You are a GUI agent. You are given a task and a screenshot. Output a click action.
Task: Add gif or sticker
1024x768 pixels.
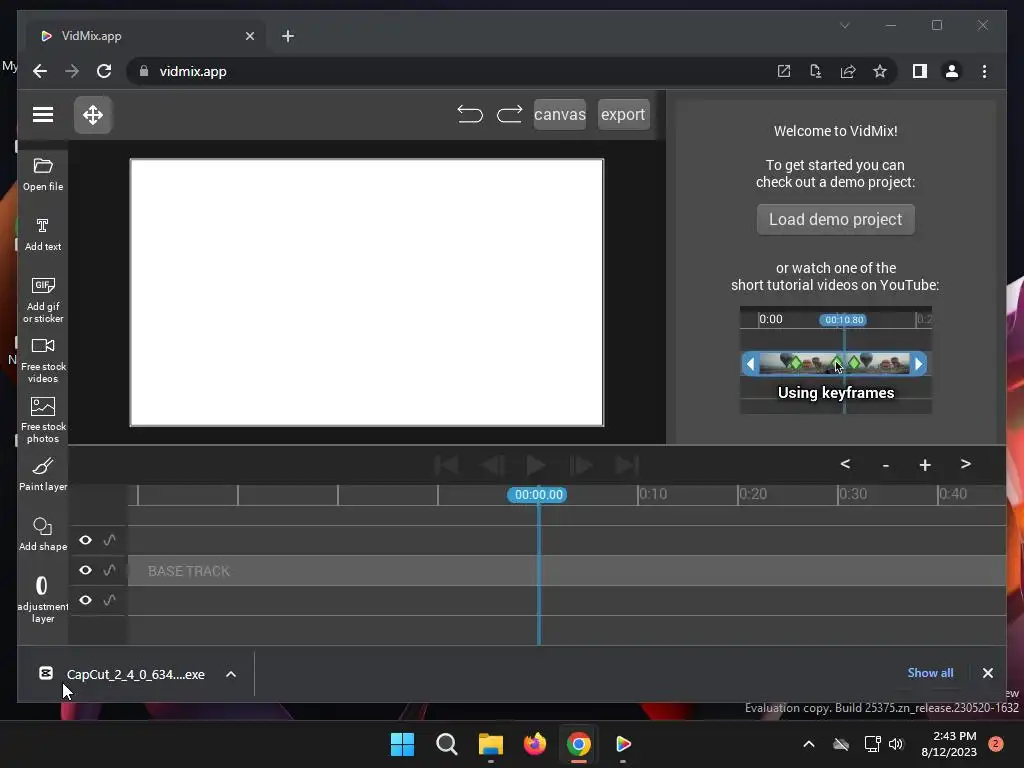43,300
